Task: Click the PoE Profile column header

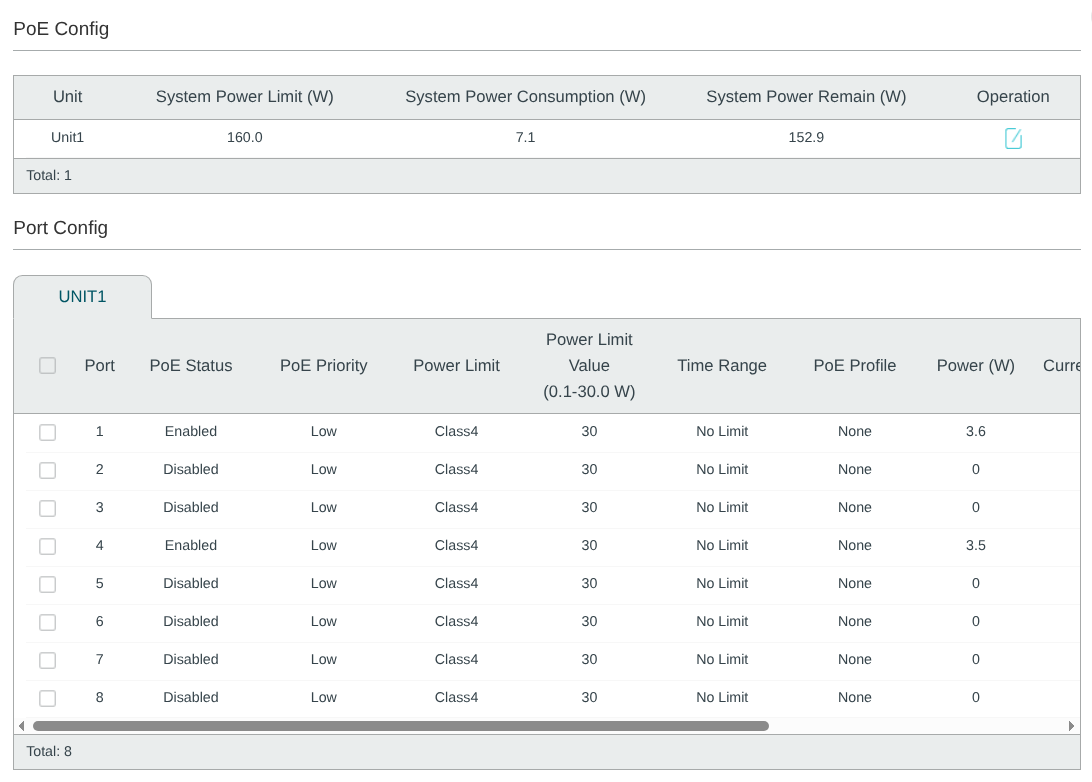Action: (x=855, y=366)
